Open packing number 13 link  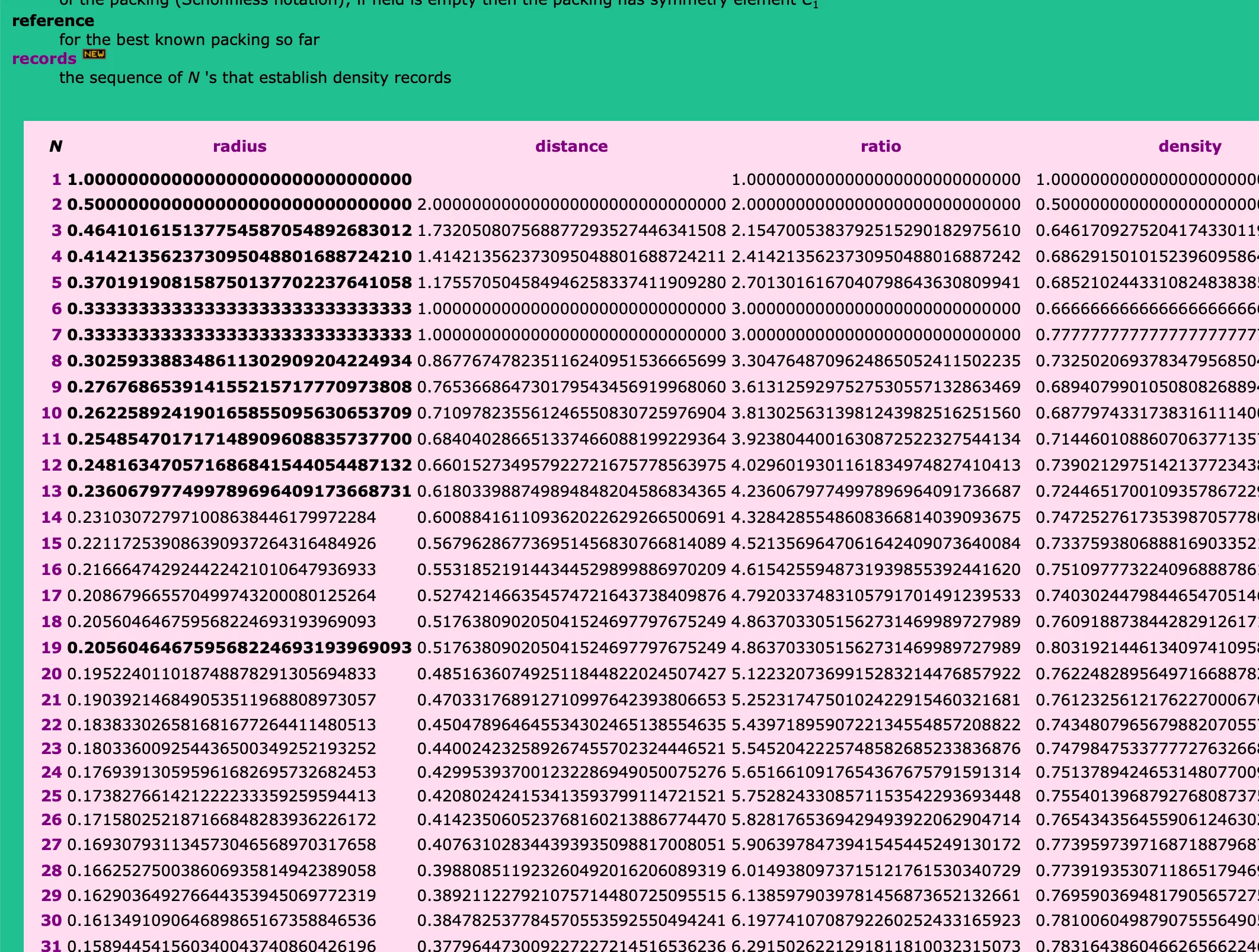click(52, 491)
